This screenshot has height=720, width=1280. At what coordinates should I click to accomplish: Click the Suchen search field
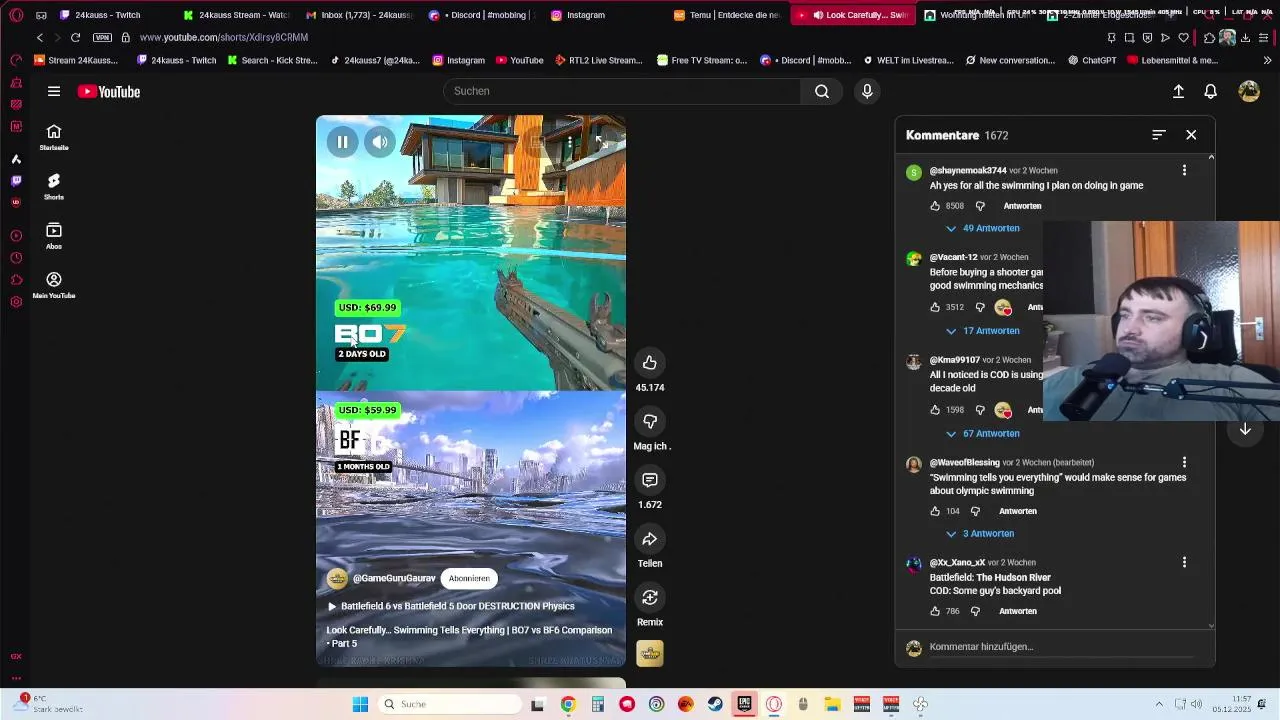[621, 91]
